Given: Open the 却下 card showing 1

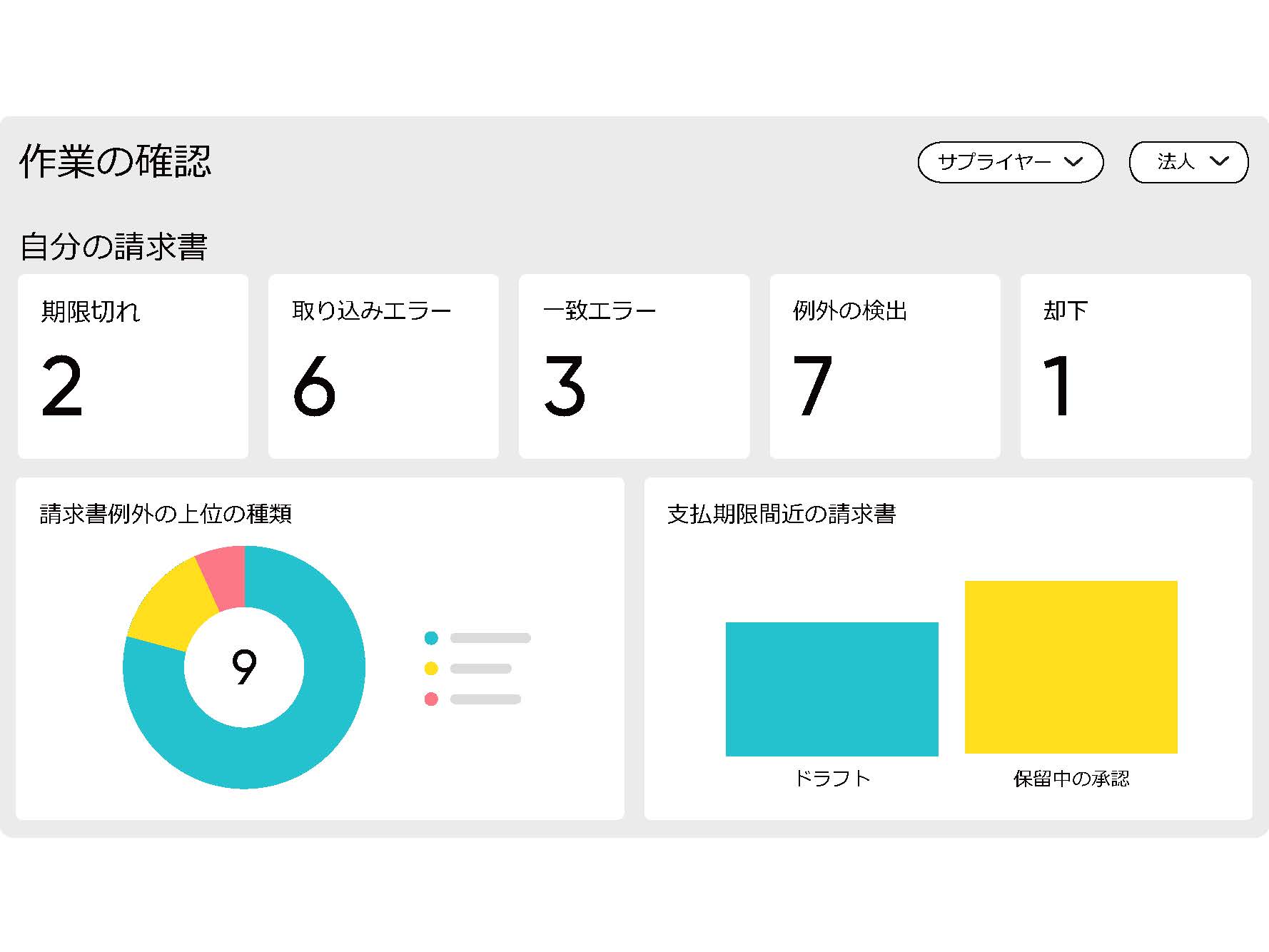Looking at the screenshot, I should tap(1136, 366).
